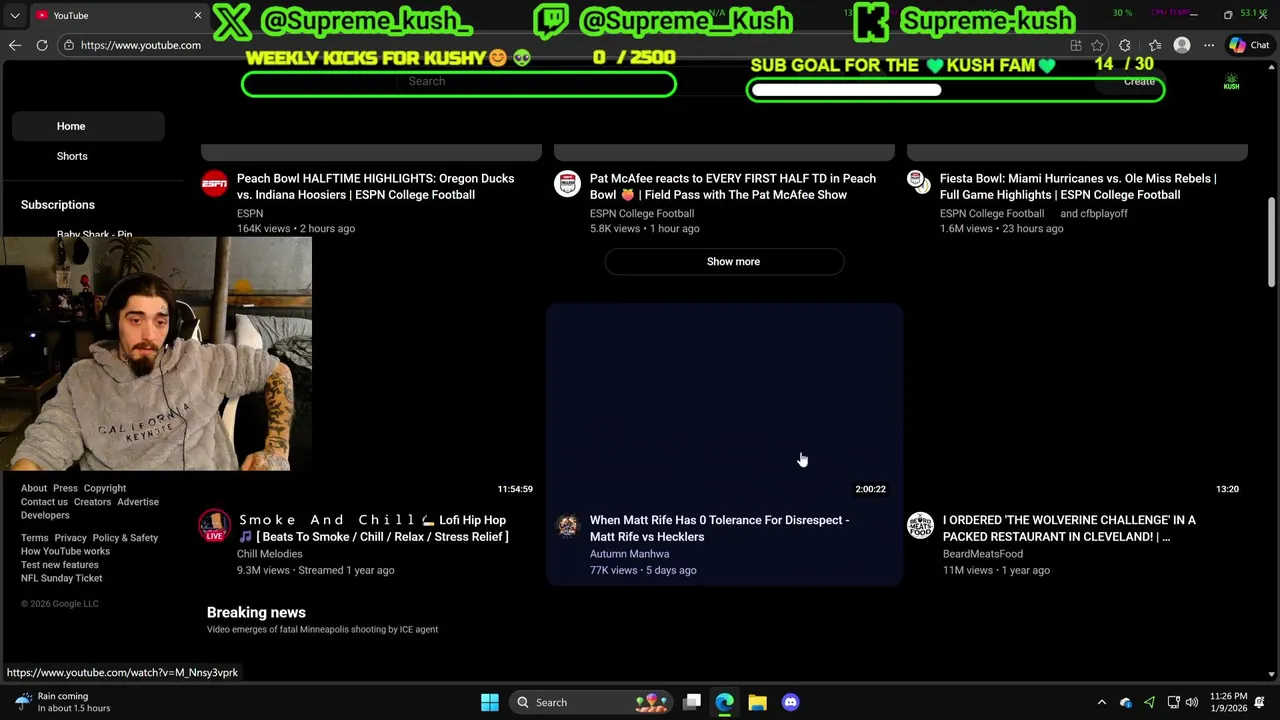Open ESPN College Football under Pat McAfee video
The image size is (1280, 720).
tap(642, 213)
